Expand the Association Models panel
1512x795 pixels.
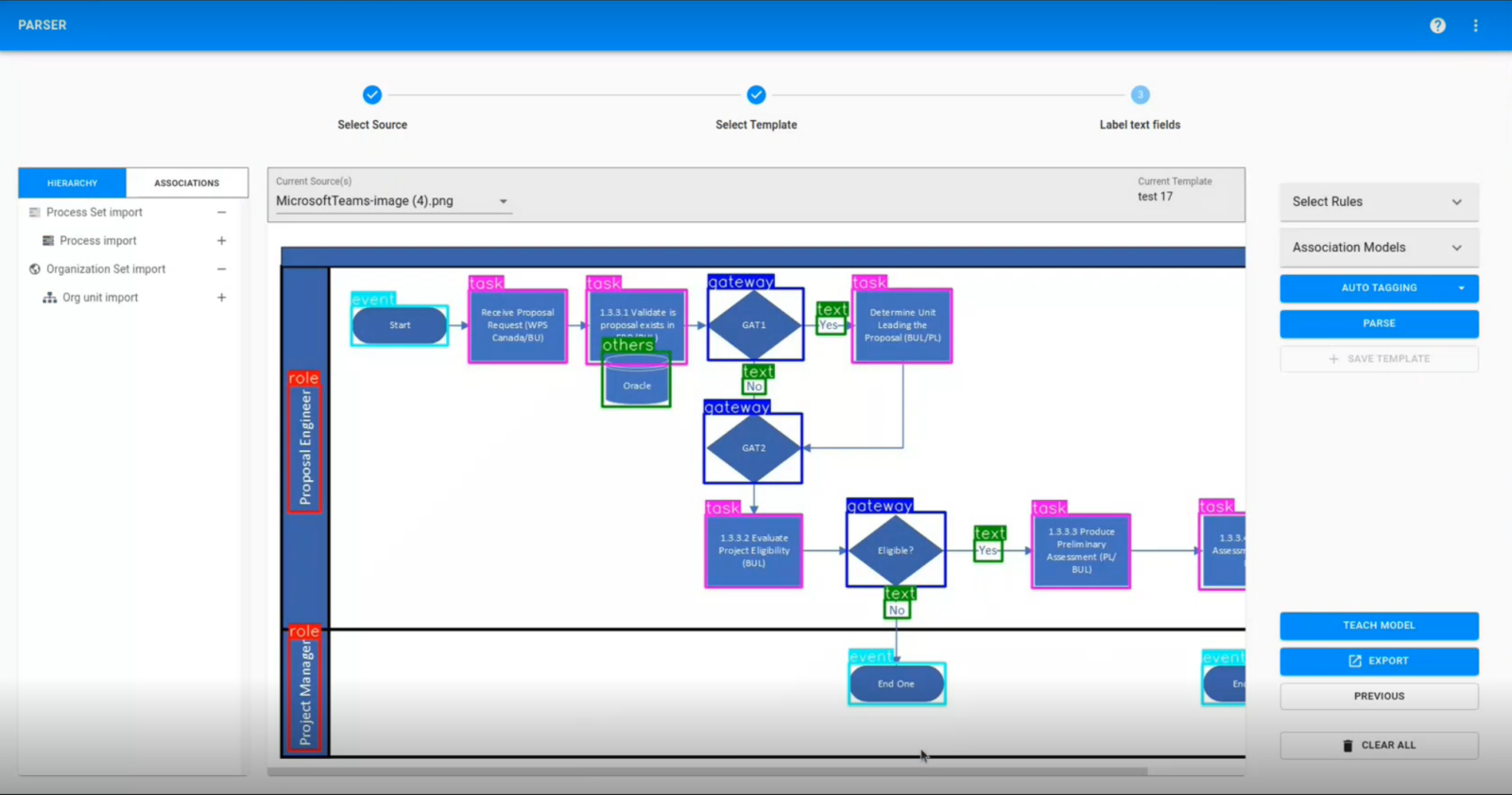(x=1456, y=248)
